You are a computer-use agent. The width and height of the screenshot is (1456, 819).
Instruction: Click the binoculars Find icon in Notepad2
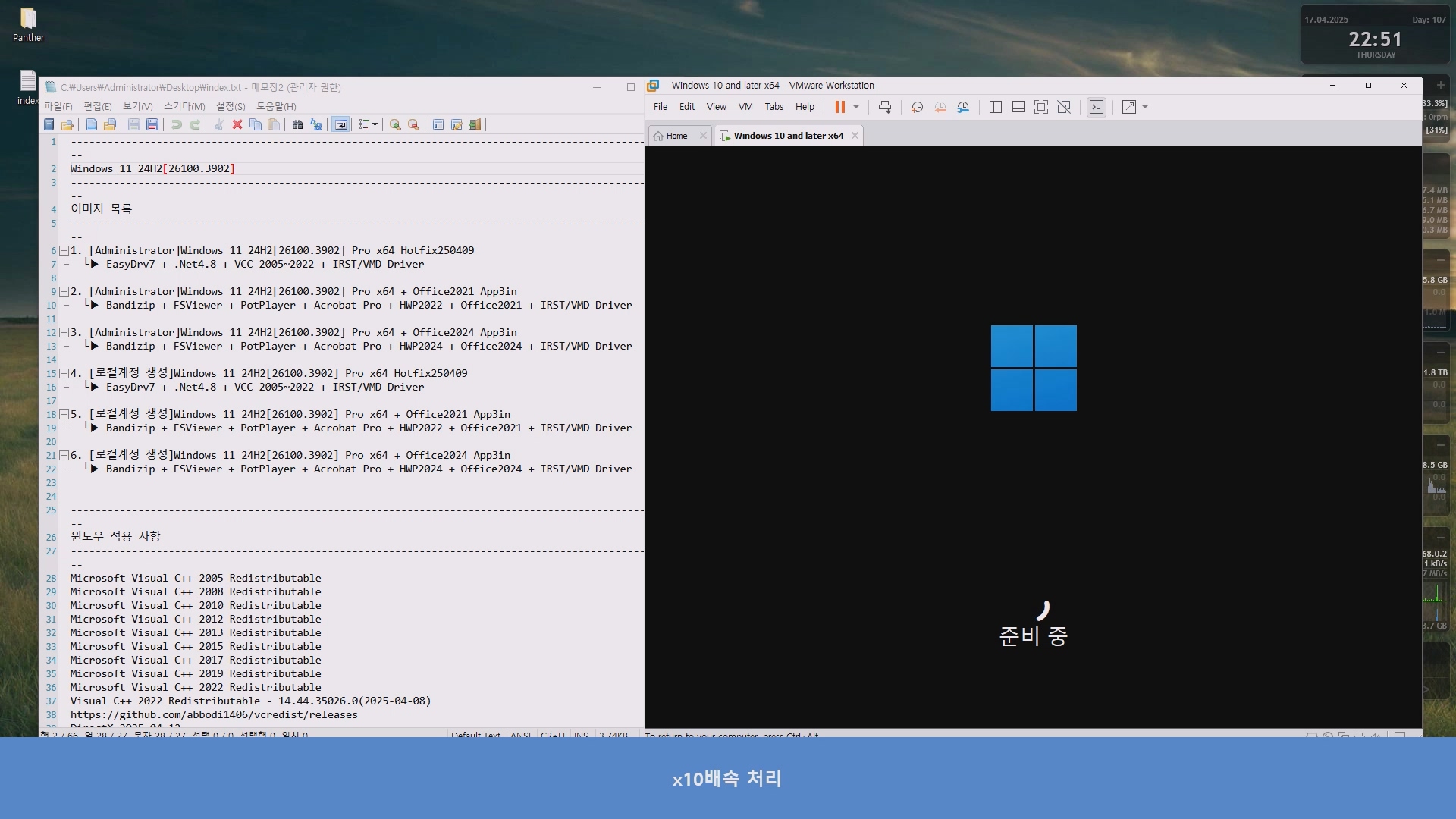297,124
